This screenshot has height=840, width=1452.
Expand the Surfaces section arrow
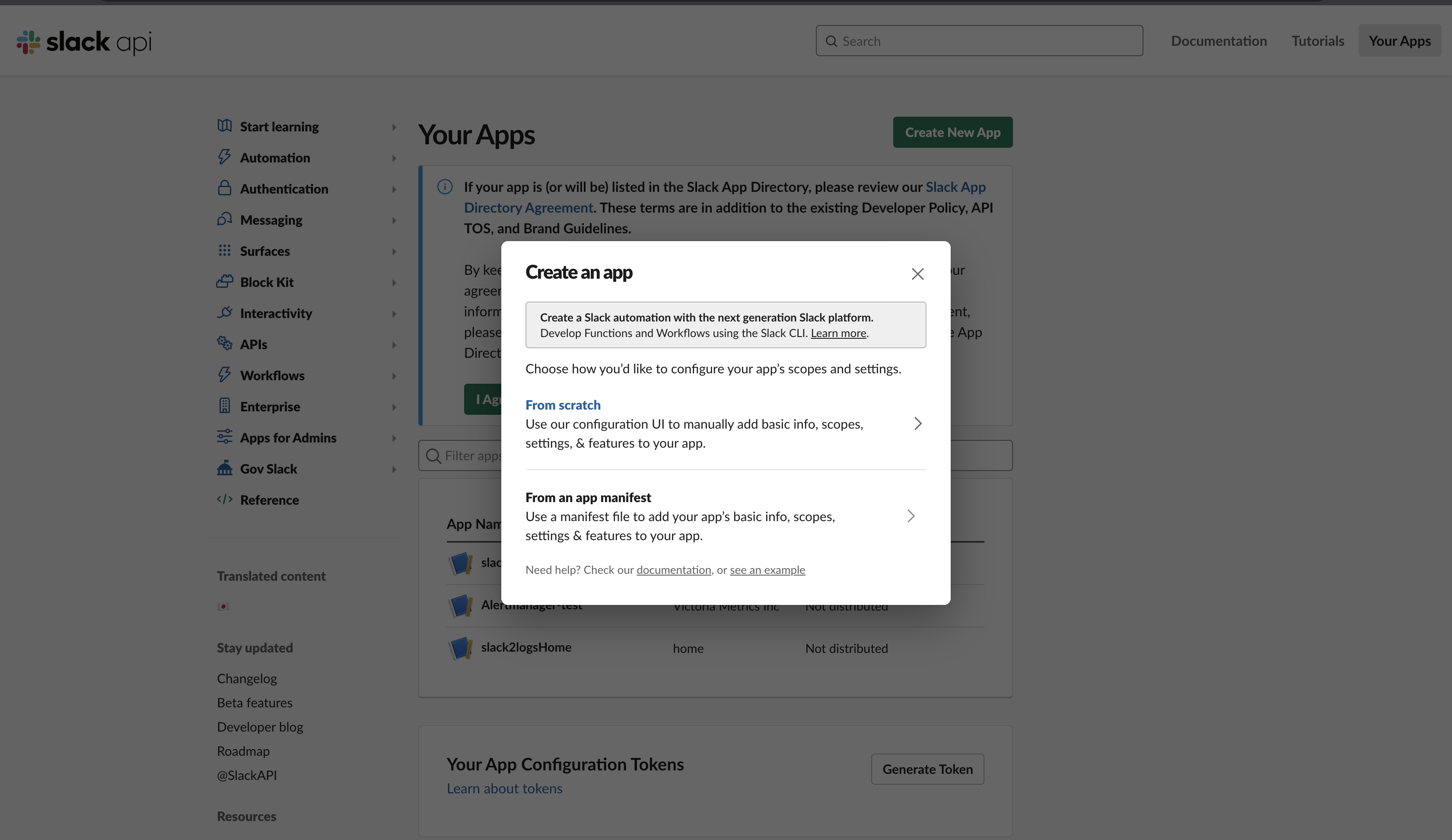(394, 251)
